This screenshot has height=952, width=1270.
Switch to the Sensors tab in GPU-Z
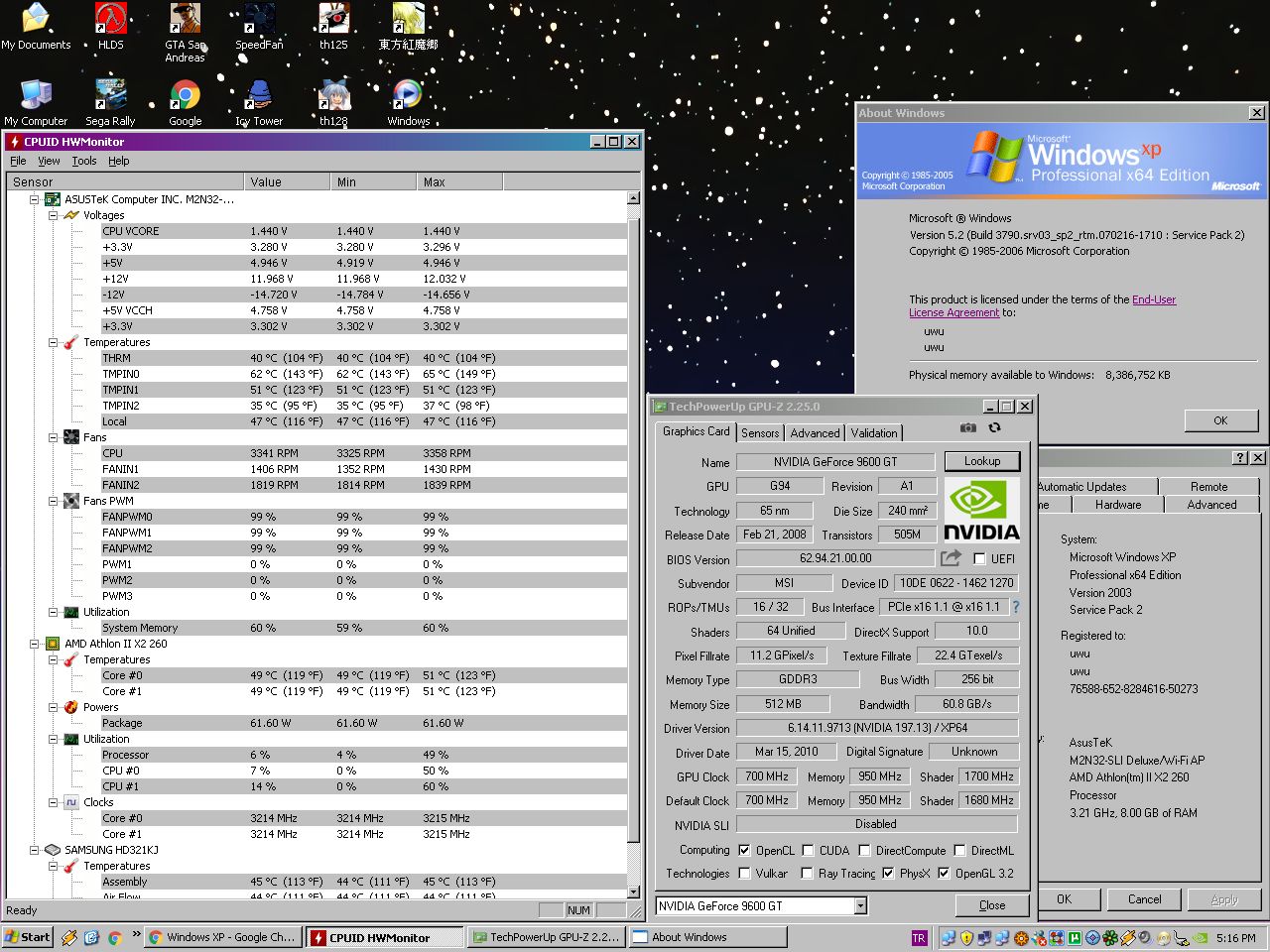[x=760, y=432]
